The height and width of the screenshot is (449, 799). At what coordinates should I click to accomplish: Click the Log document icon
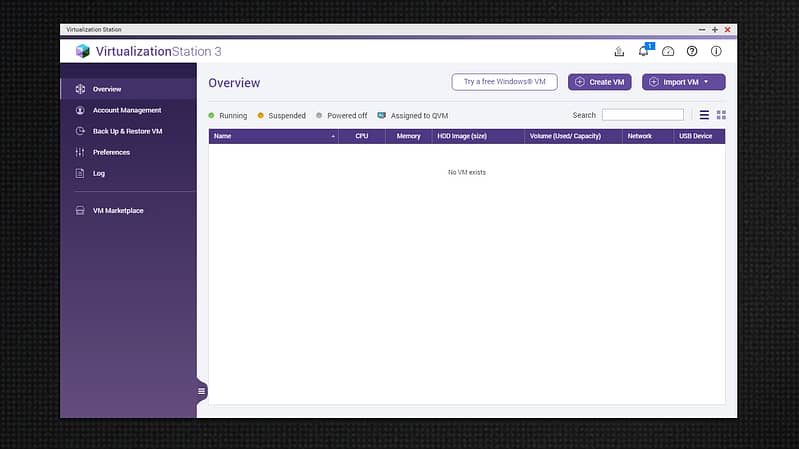pyautogui.click(x=80, y=173)
